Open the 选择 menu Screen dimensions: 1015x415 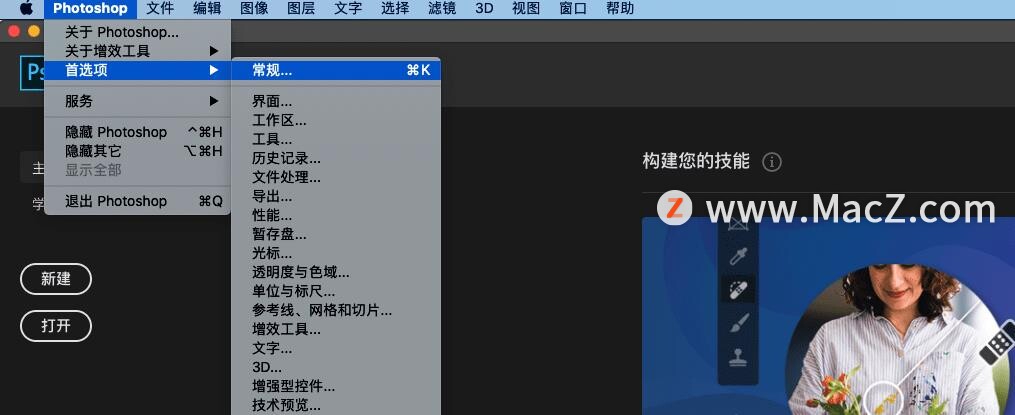click(395, 8)
